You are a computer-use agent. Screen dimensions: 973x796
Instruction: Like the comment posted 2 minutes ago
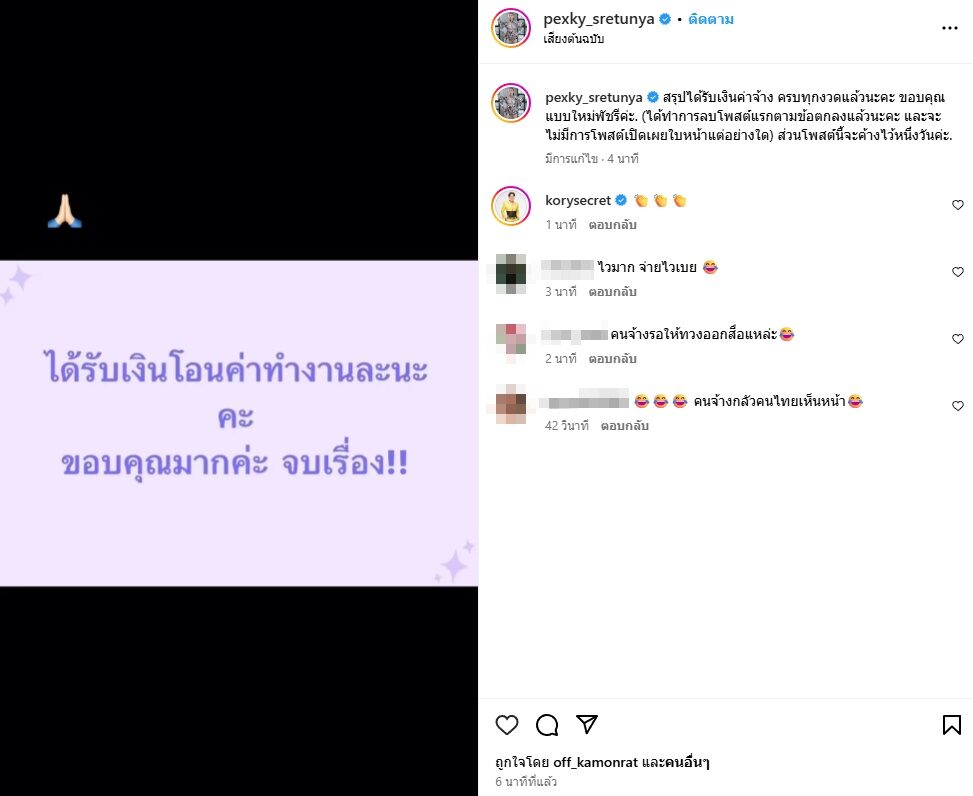pyautogui.click(x=957, y=339)
